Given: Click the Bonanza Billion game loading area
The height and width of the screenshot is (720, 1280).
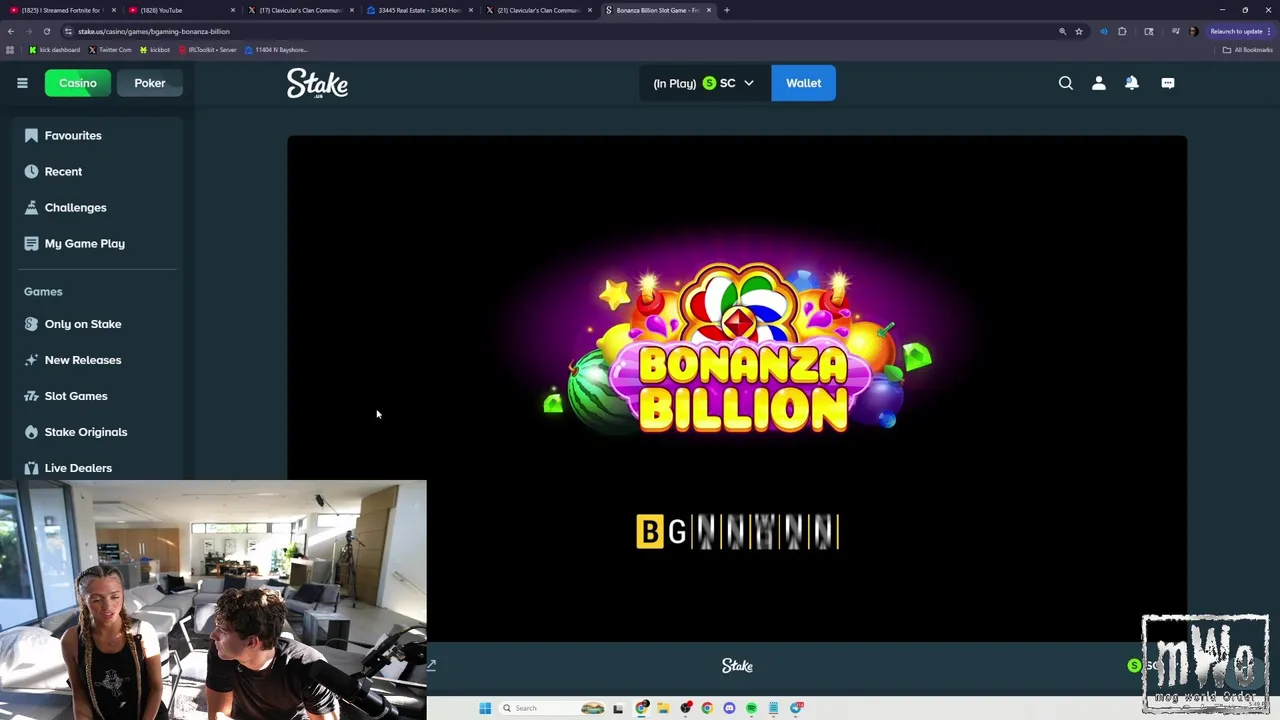Looking at the screenshot, I should [x=737, y=388].
